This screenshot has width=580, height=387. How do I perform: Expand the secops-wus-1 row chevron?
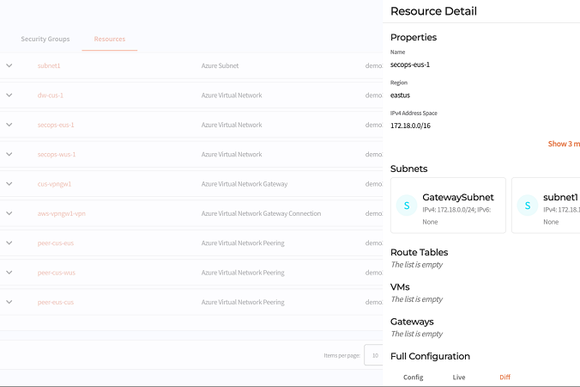(9, 154)
